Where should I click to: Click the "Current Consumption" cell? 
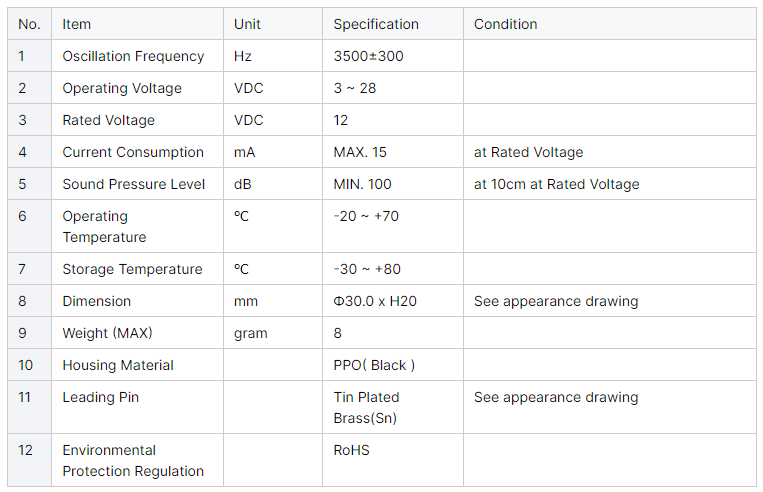click(x=133, y=152)
